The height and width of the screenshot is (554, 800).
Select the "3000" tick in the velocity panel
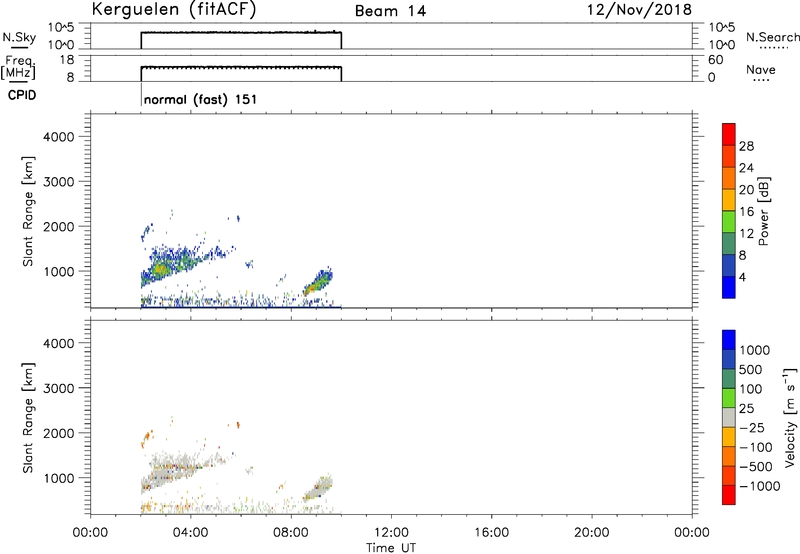(59, 388)
